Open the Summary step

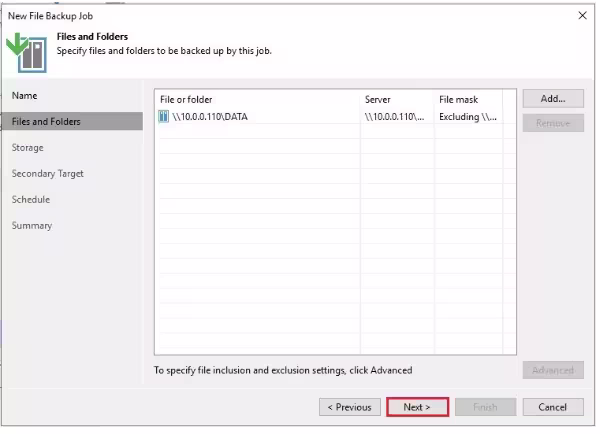[x=32, y=225]
